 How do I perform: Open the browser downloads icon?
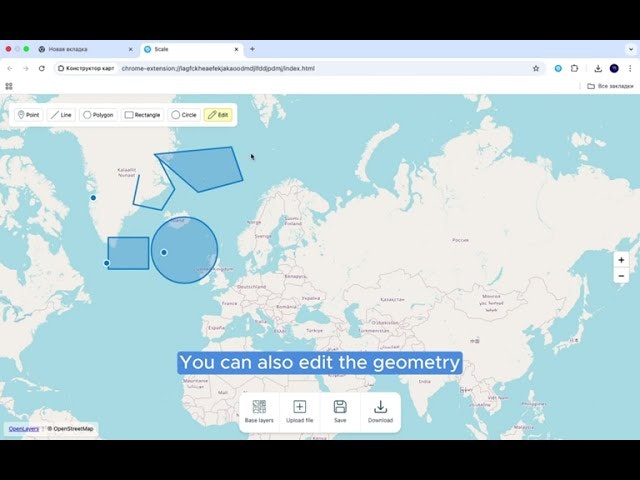coord(598,69)
